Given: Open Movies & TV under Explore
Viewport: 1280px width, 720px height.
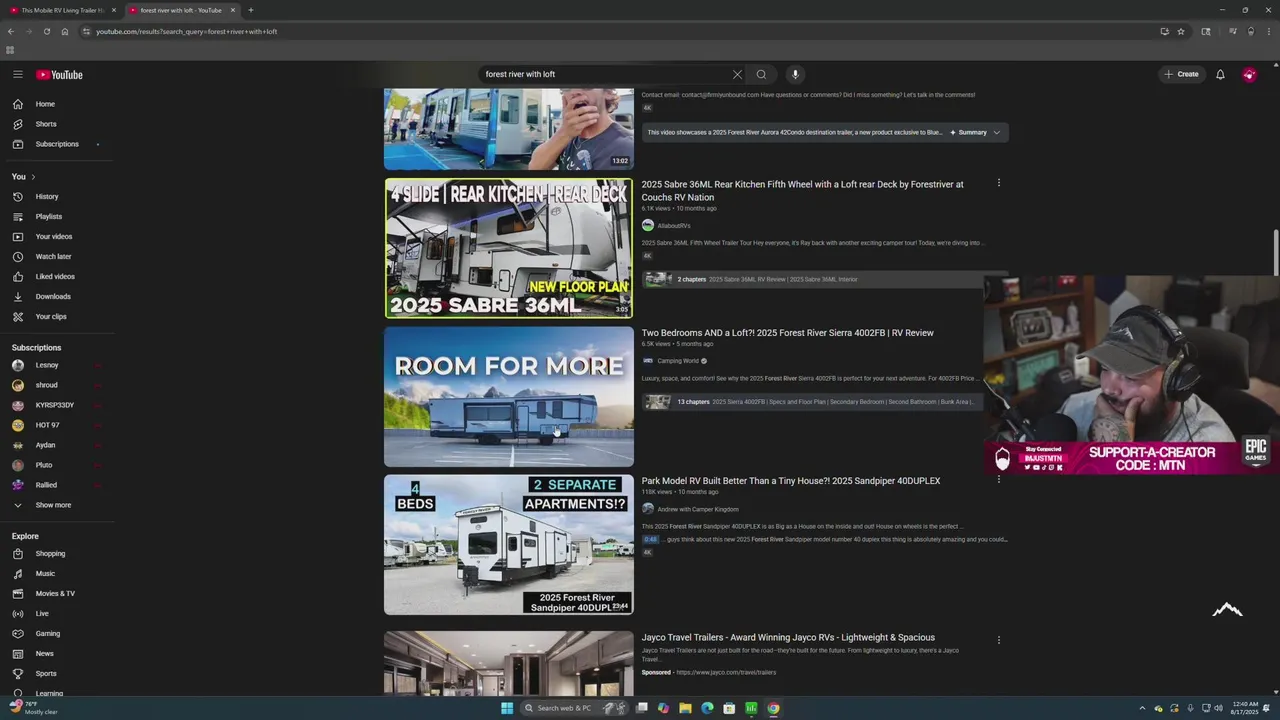Looking at the screenshot, I should 56,593.
